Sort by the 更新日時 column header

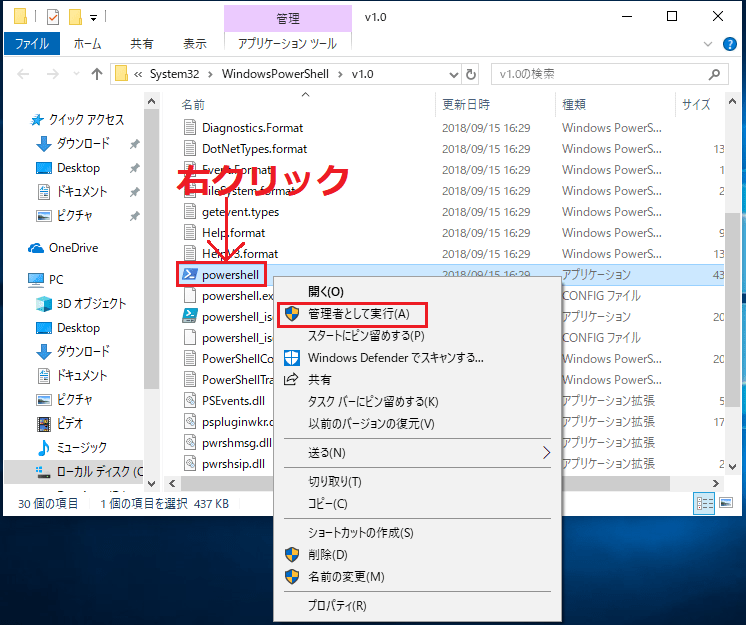pyautogui.click(x=466, y=105)
